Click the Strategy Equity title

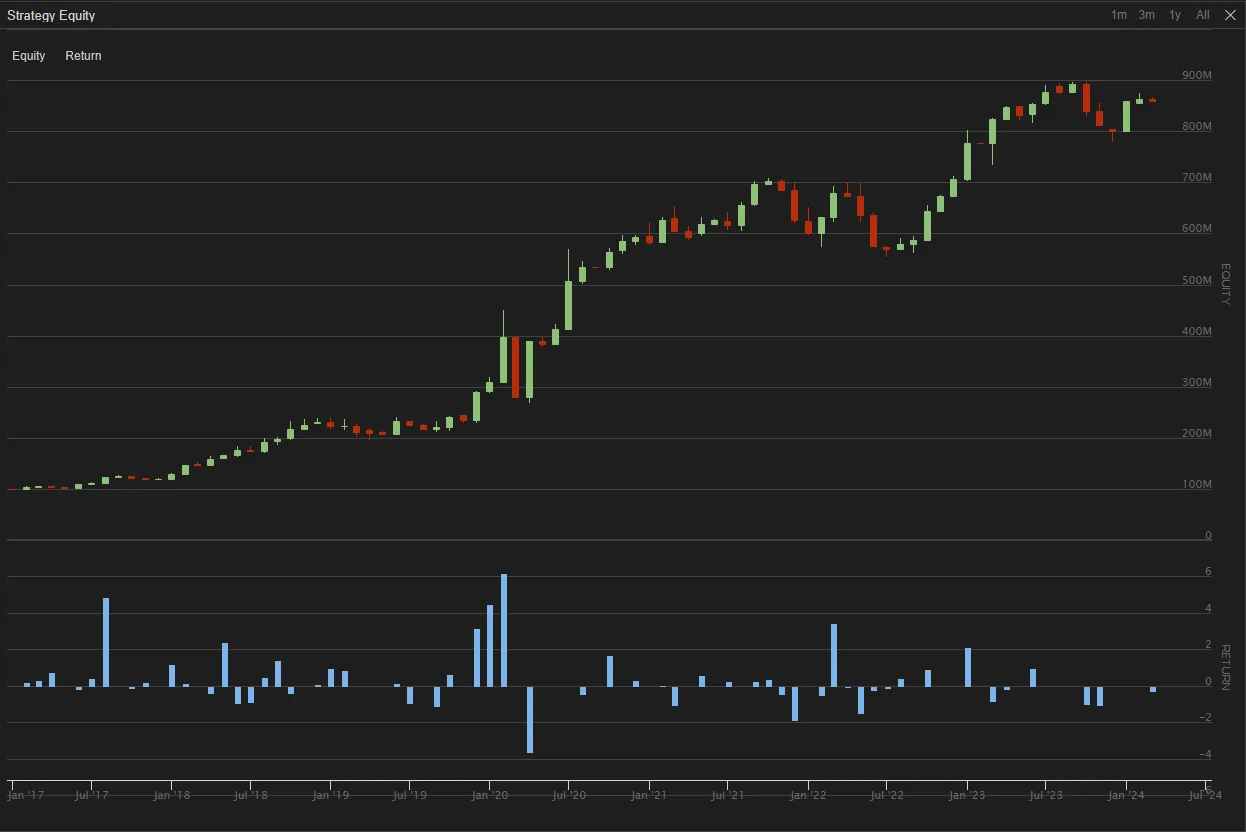pyautogui.click(x=51, y=16)
